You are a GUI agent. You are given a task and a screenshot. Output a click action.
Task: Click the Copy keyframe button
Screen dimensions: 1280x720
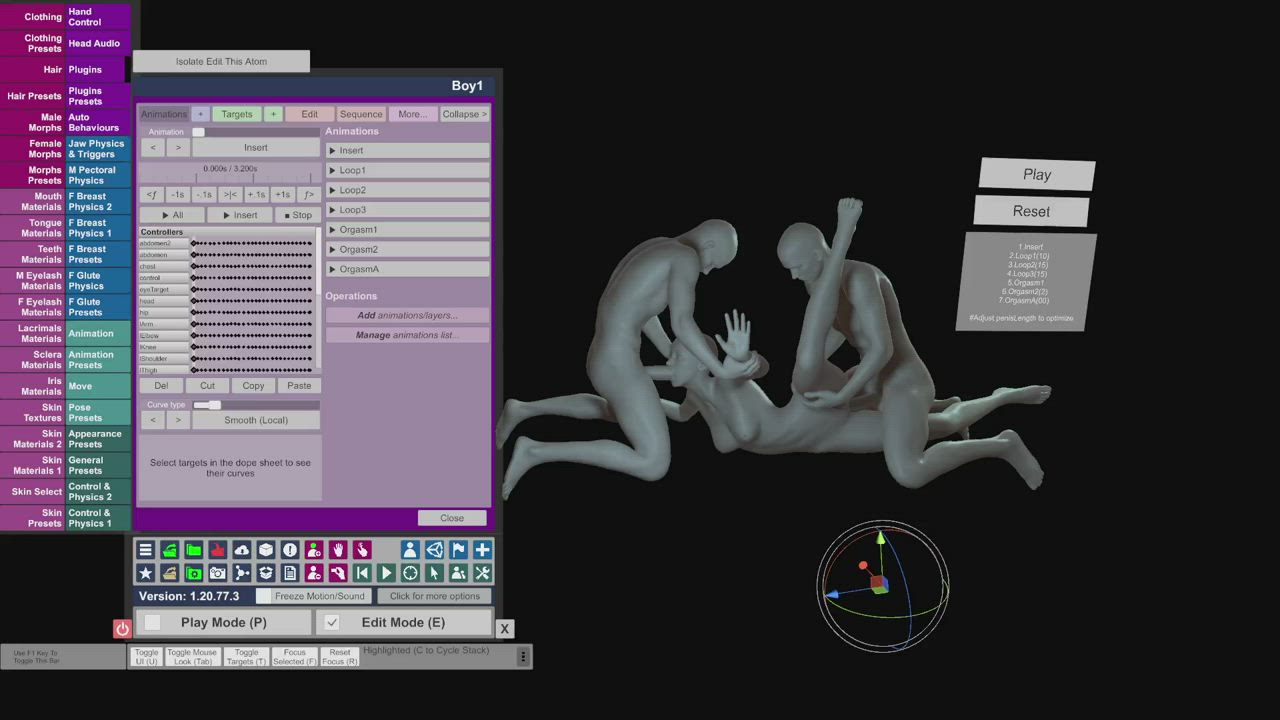pyautogui.click(x=253, y=386)
